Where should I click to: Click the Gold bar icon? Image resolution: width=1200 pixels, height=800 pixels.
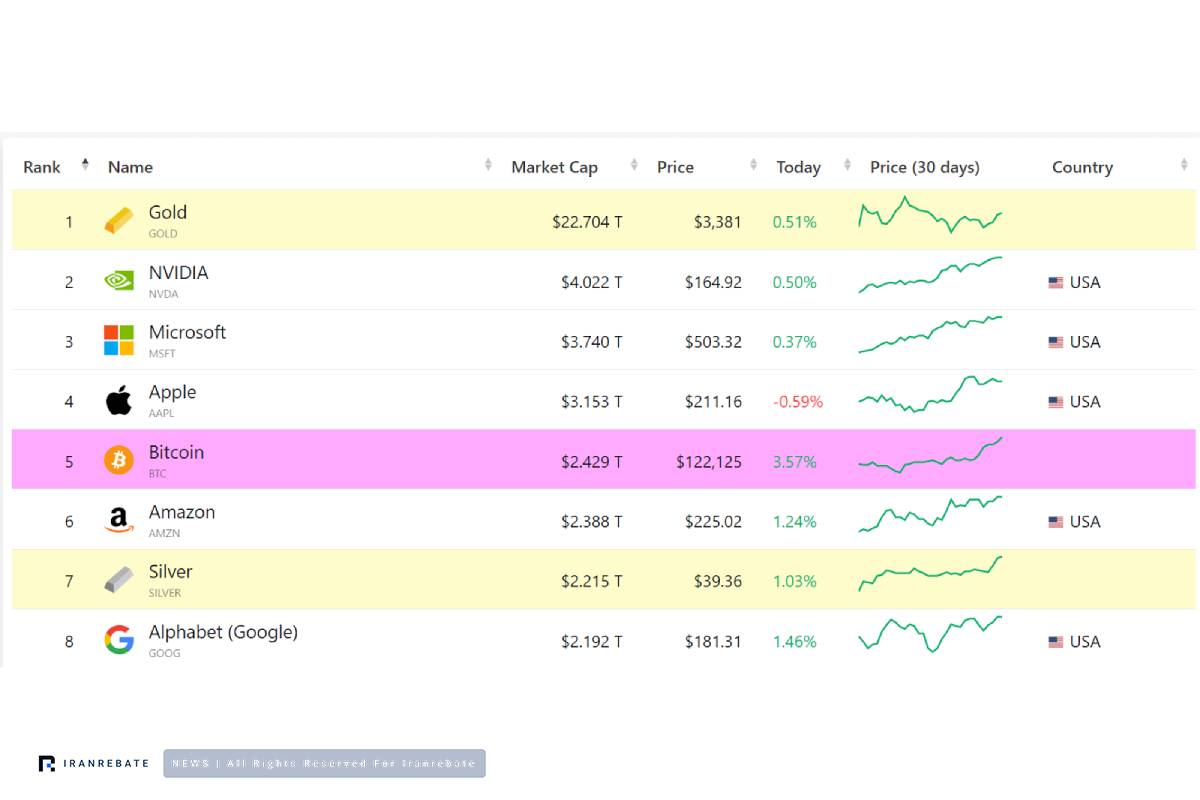[x=119, y=221]
